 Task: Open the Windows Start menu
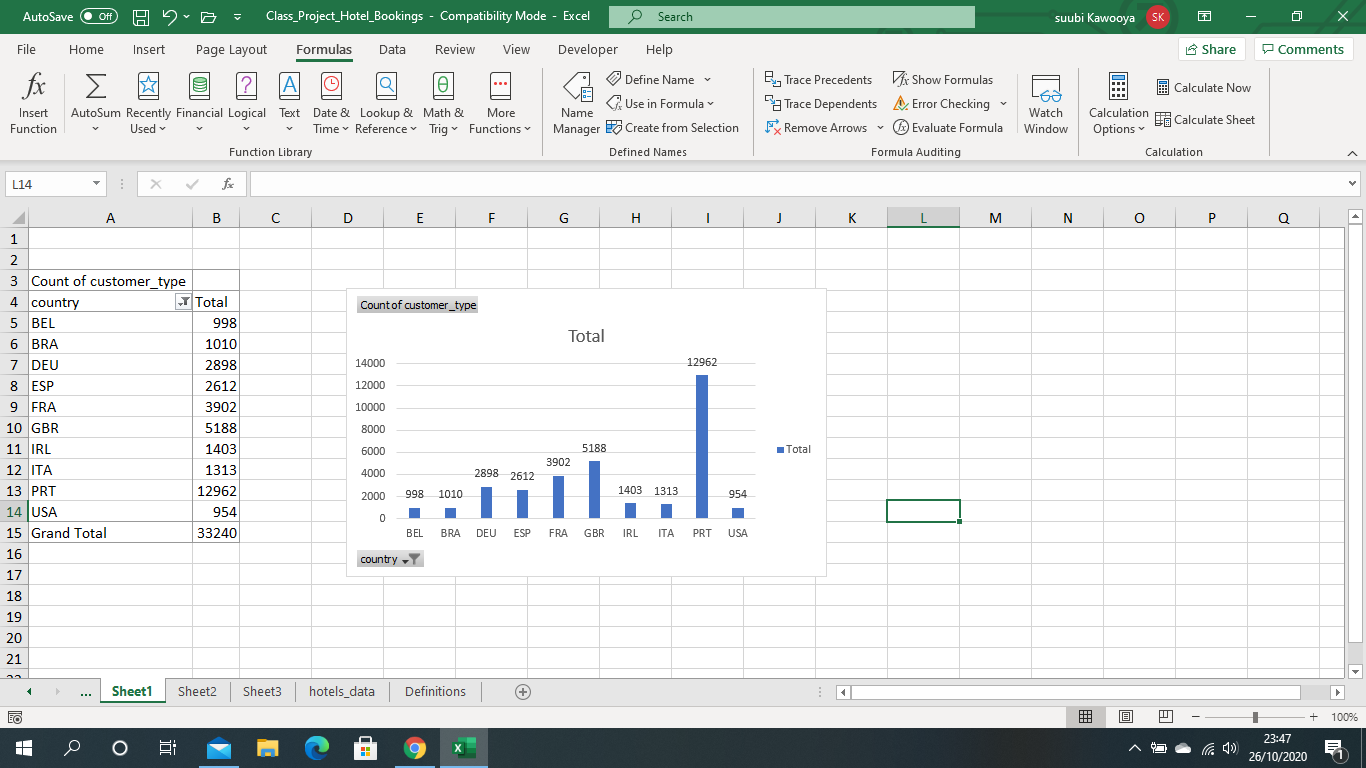(22, 748)
